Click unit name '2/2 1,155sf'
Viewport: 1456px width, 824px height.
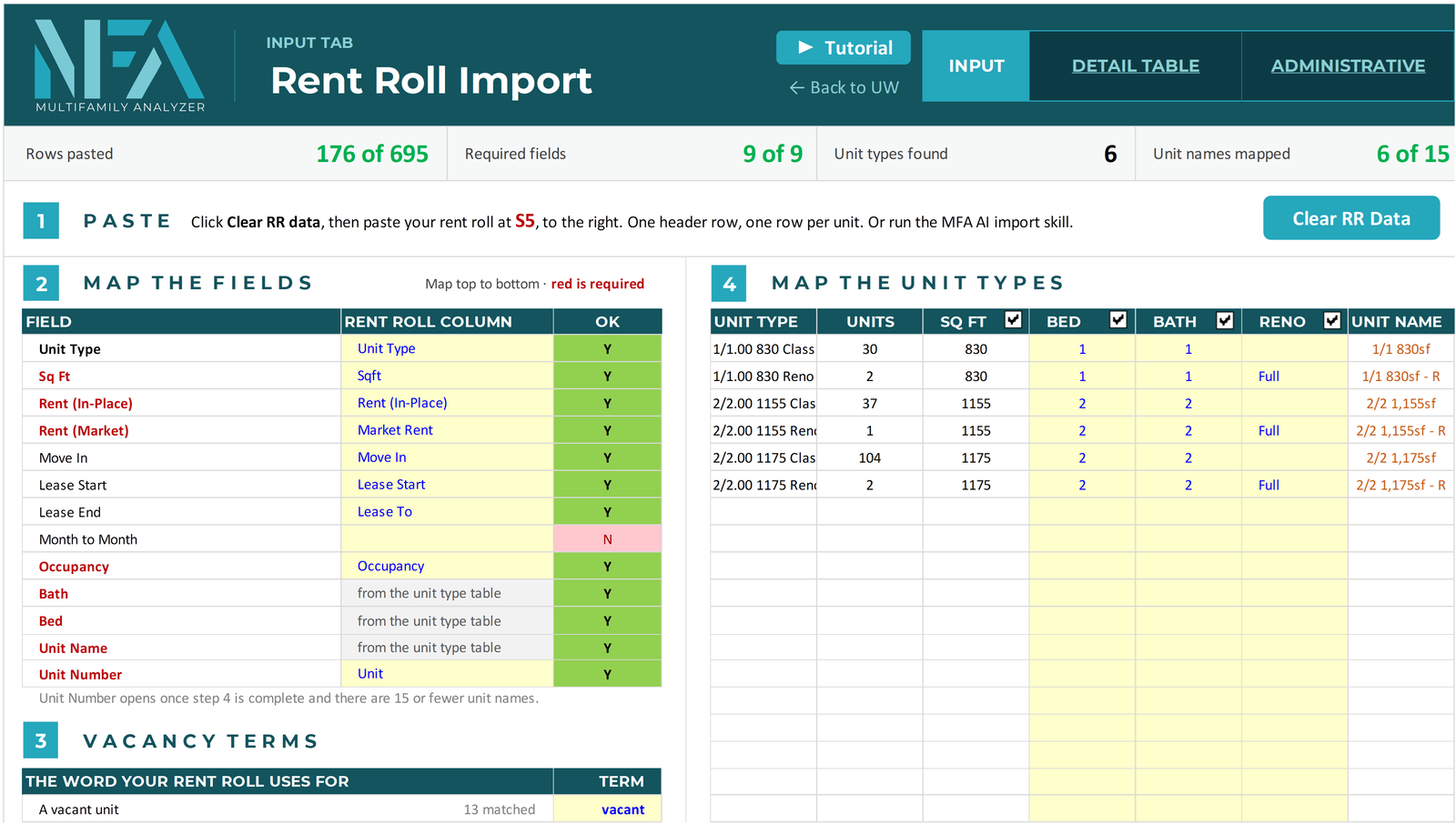[x=1400, y=403]
